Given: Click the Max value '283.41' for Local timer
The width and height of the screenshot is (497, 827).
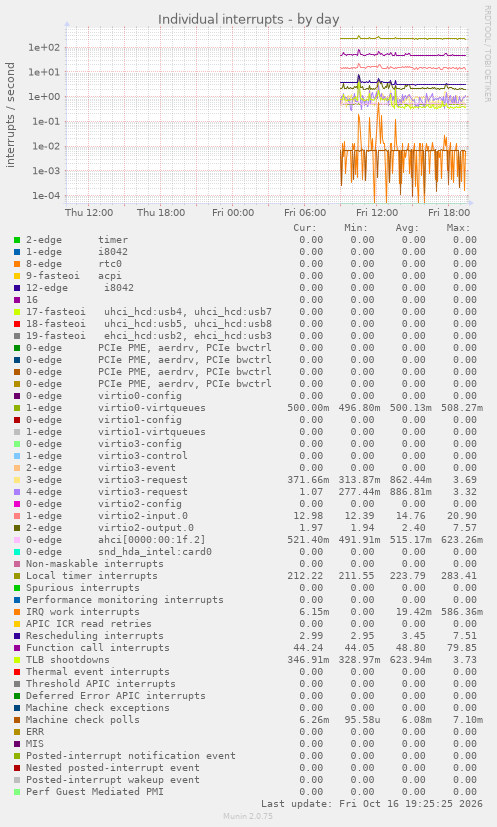Looking at the screenshot, I should [x=458, y=576].
